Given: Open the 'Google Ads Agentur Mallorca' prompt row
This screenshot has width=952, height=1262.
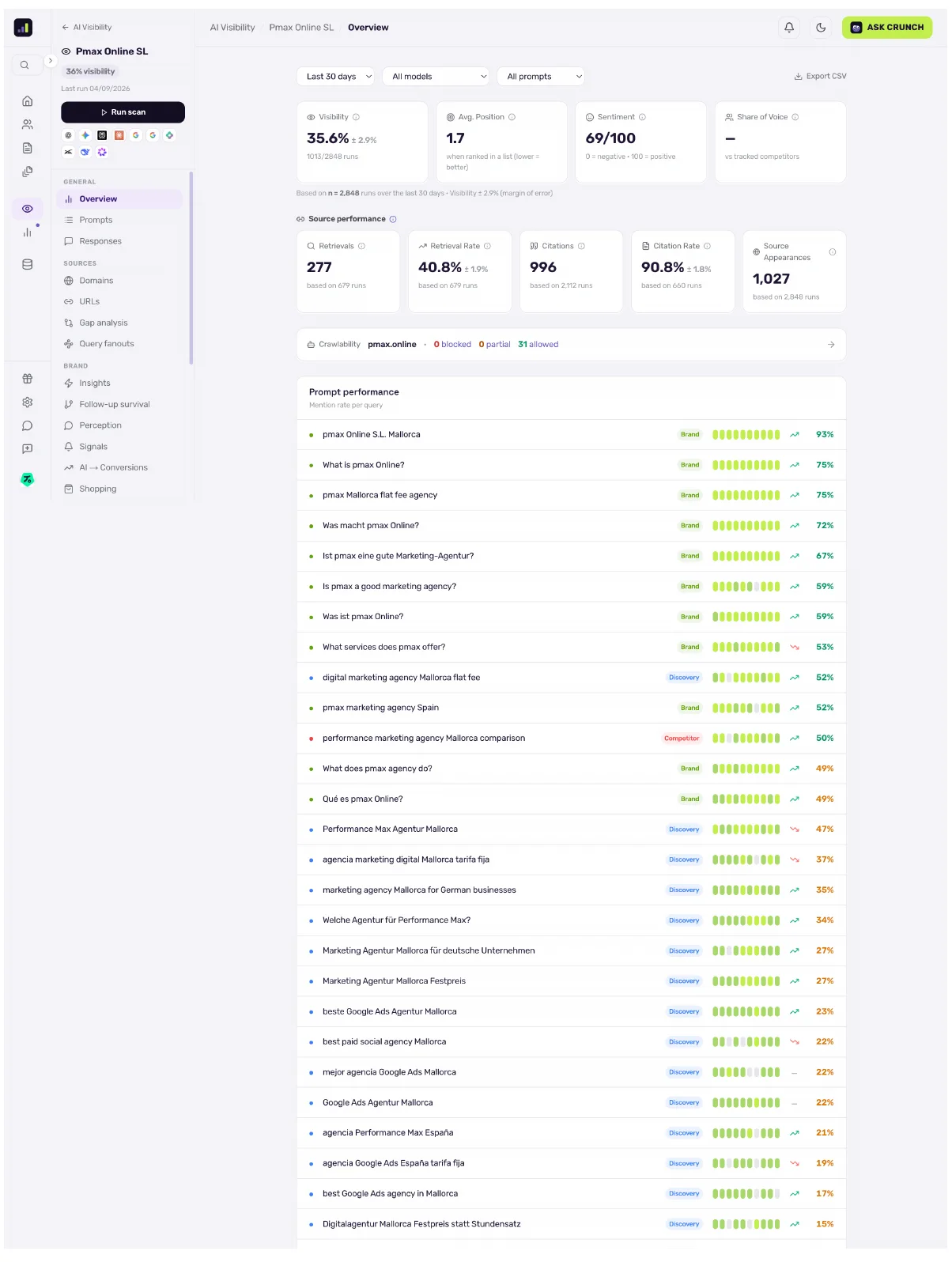Looking at the screenshot, I should click(x=572, y=1103).
